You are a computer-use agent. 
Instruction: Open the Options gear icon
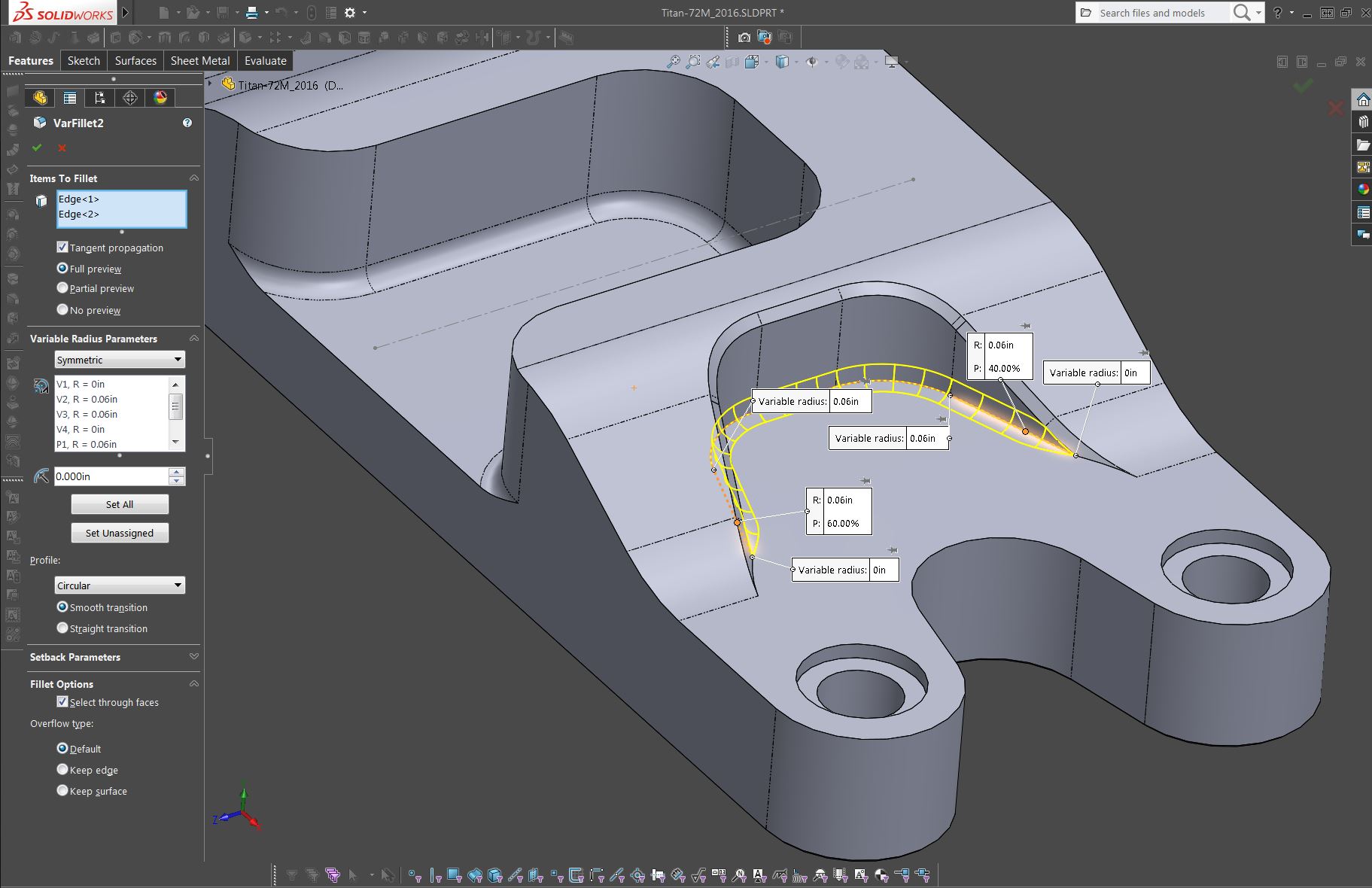tap(350, 13)
